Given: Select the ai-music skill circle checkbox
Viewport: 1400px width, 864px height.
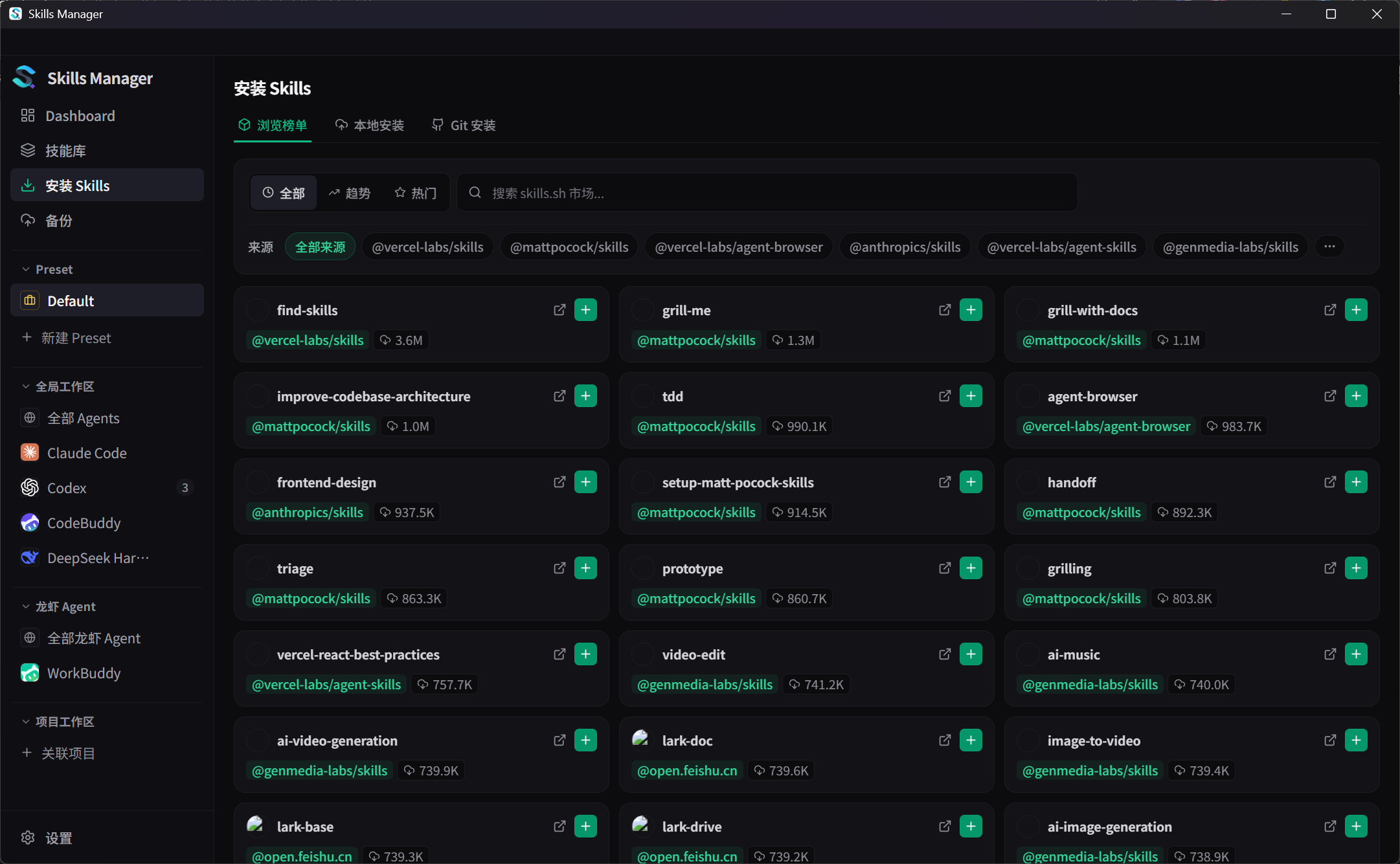Looking at the screenshot, I should click(1028, 654).
